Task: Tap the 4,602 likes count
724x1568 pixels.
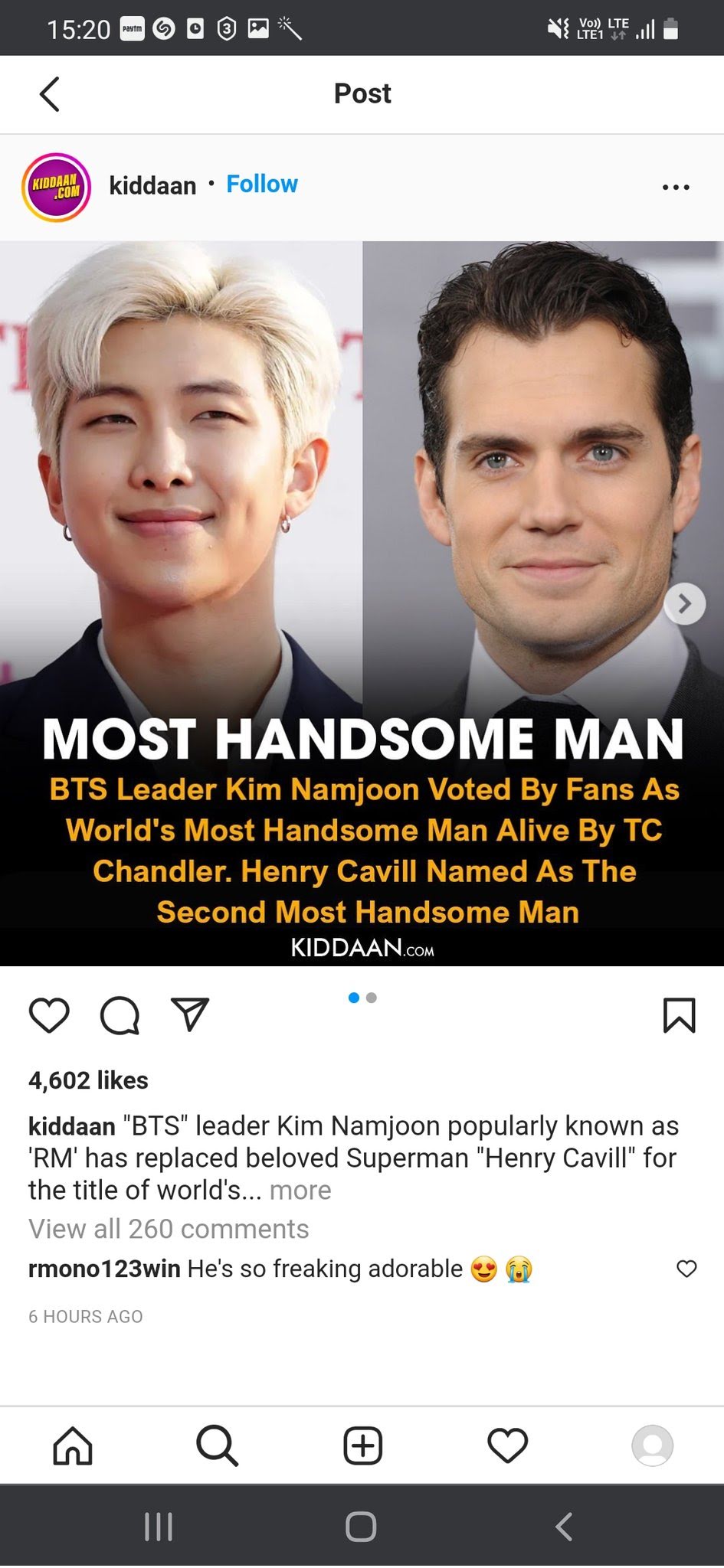Action: pos(88,1080)
